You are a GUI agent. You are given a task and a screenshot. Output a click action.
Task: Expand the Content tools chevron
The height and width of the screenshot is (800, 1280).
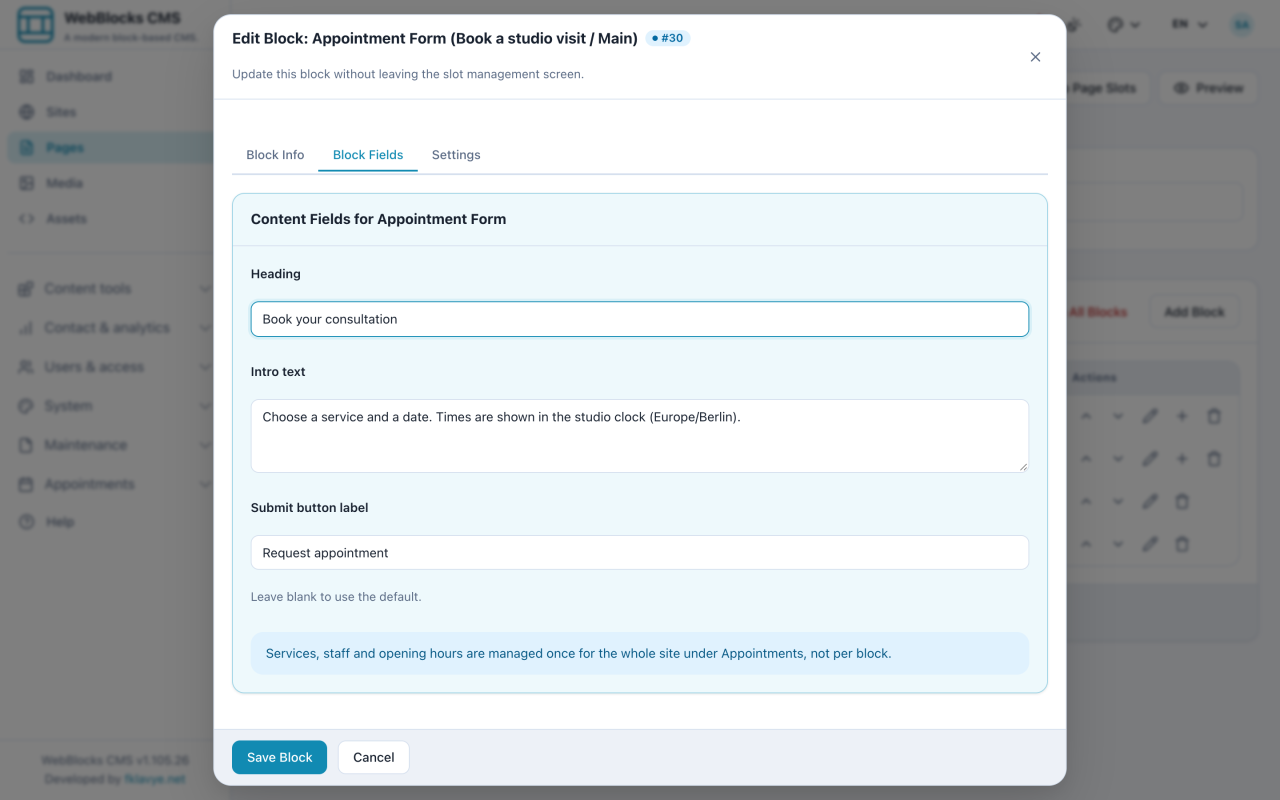coord(205,289)
